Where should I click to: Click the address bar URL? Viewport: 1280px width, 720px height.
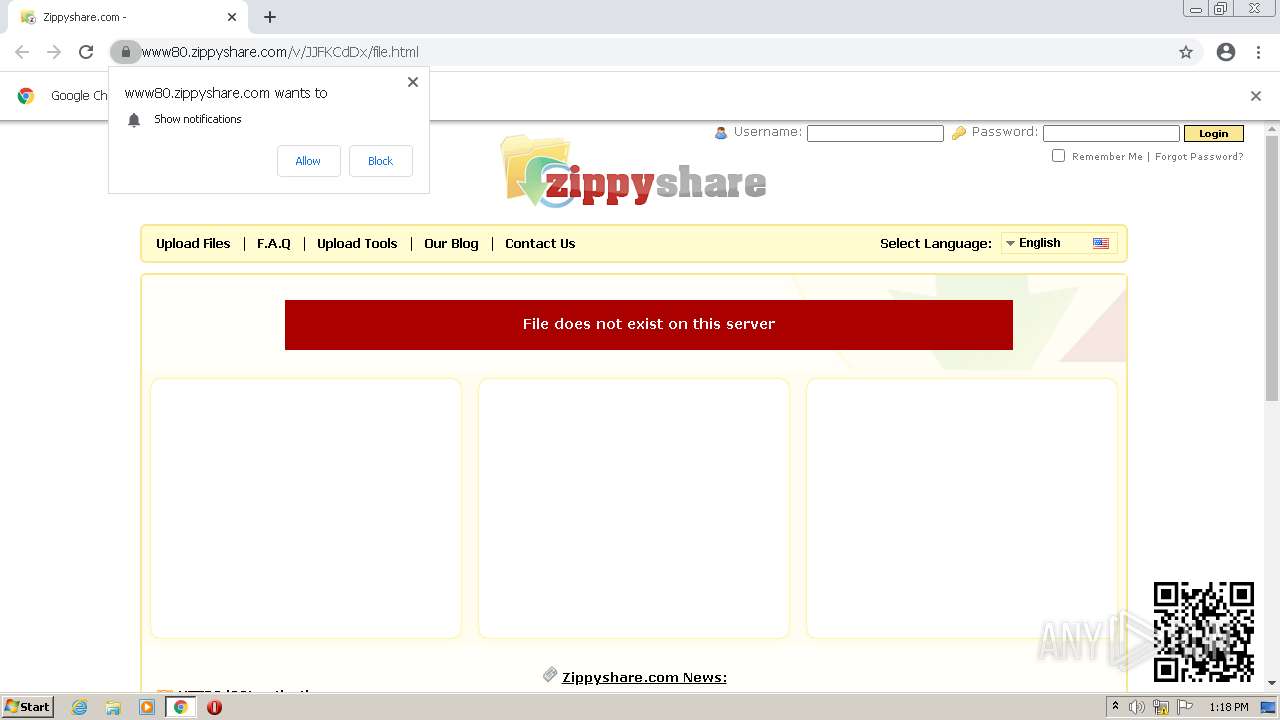coord(280,52)
